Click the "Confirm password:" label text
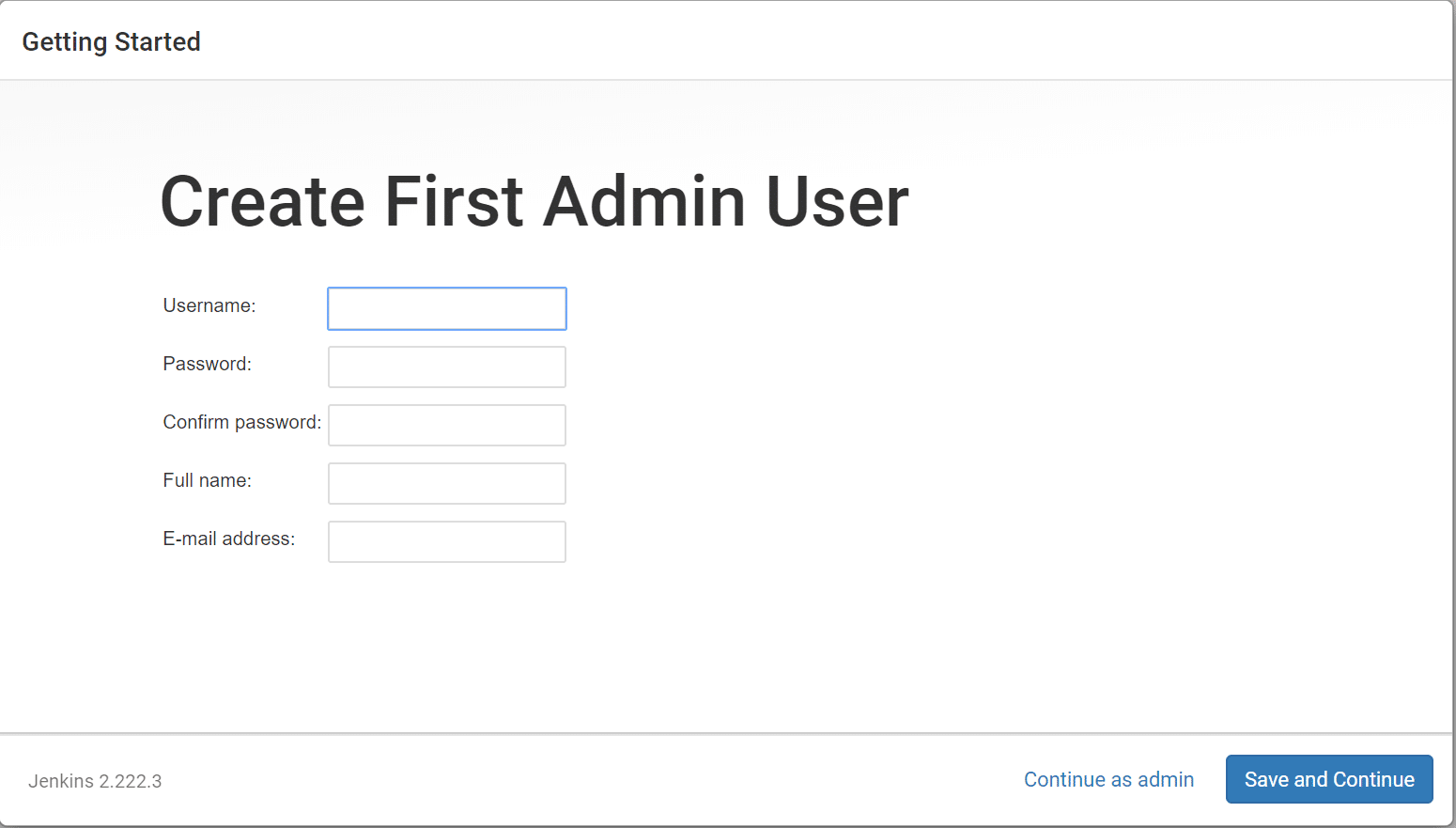The height and width of the screenshot is (828, 1456). coord(241,422)
